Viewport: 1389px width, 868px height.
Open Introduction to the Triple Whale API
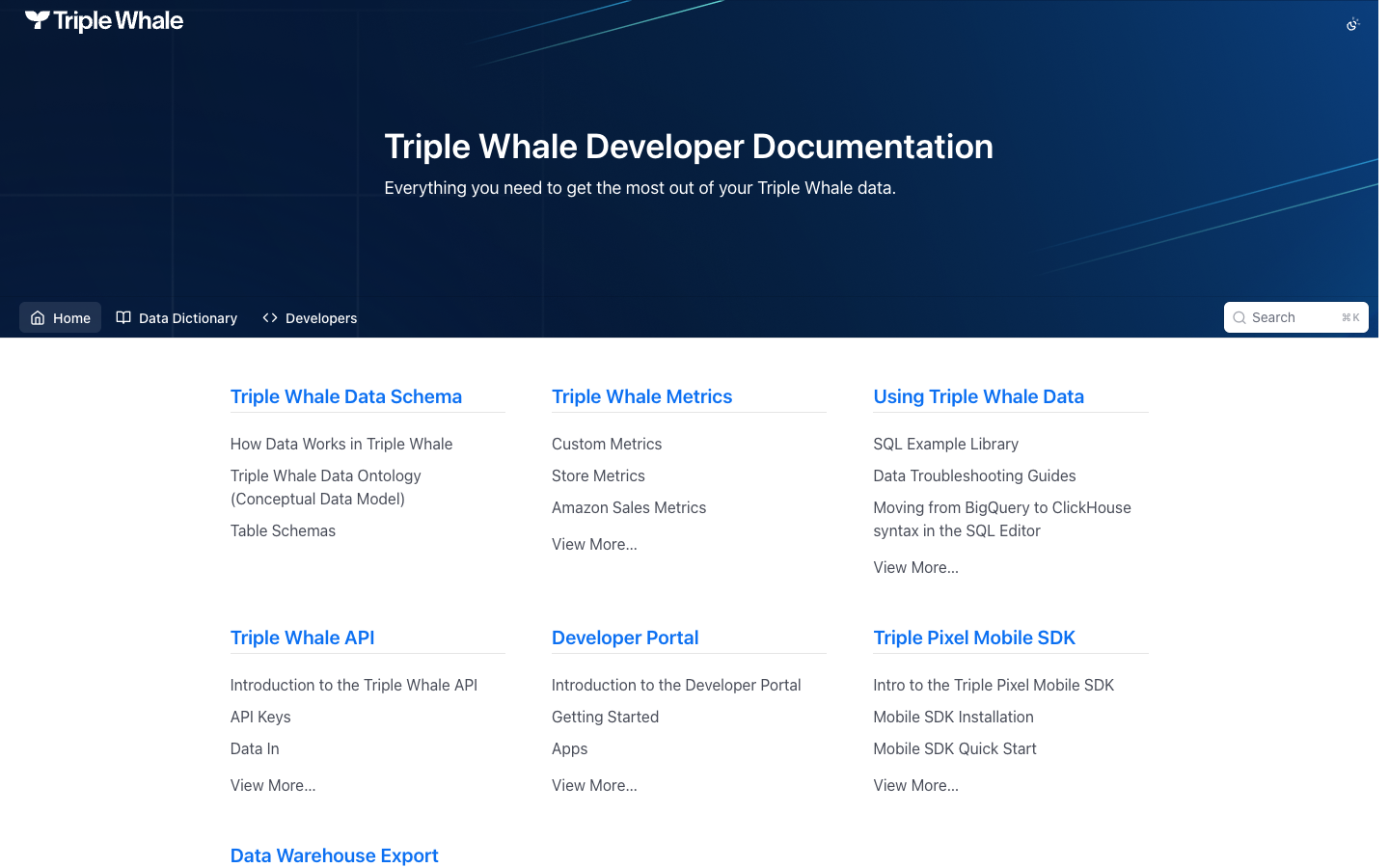pyautogui.click(x=354, y=685)
